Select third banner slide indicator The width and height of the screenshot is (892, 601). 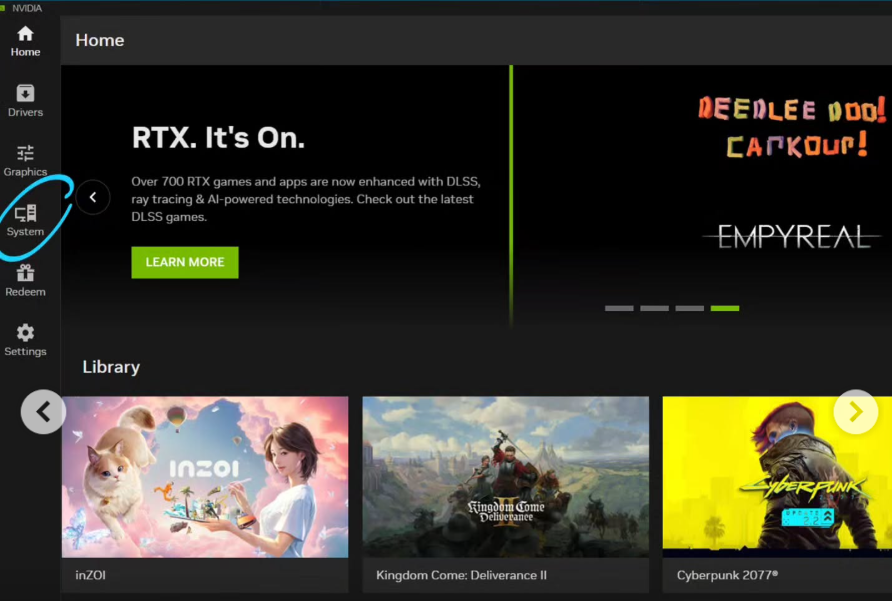pos(689,308)
